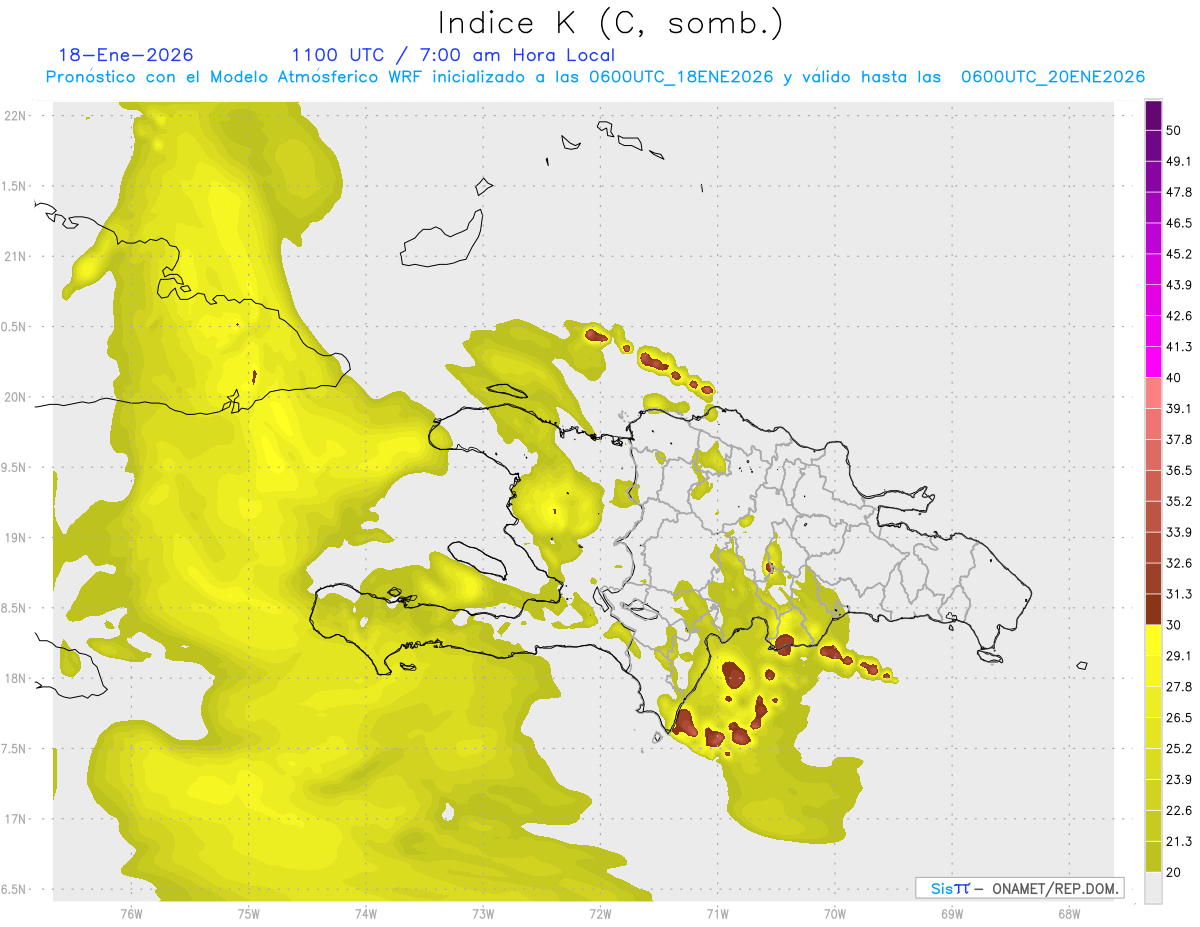Click the "Indice K (C, somb.)" title

610,24
